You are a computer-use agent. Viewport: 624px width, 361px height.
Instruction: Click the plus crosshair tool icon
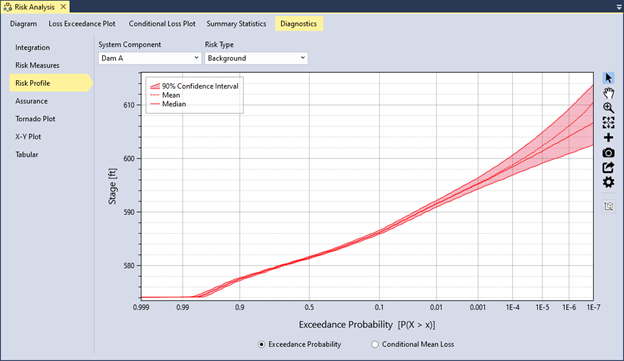608,138
